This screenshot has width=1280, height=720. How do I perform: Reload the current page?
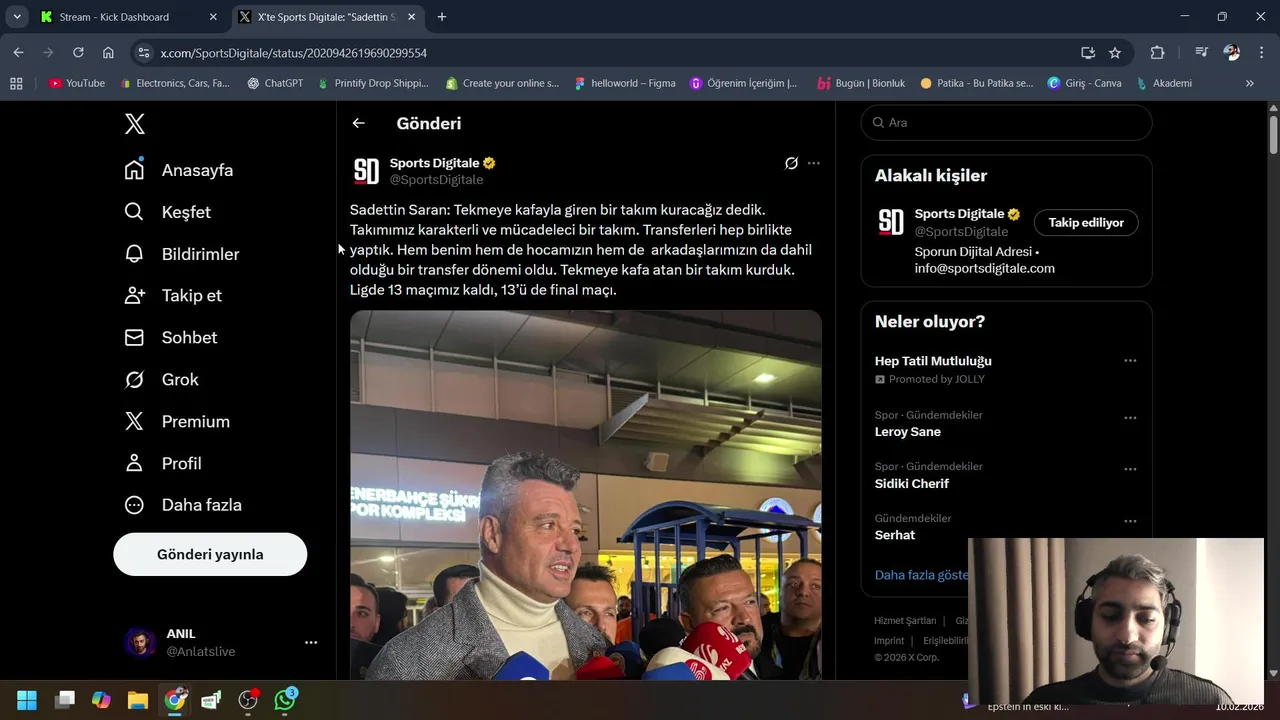pos(78,53)
